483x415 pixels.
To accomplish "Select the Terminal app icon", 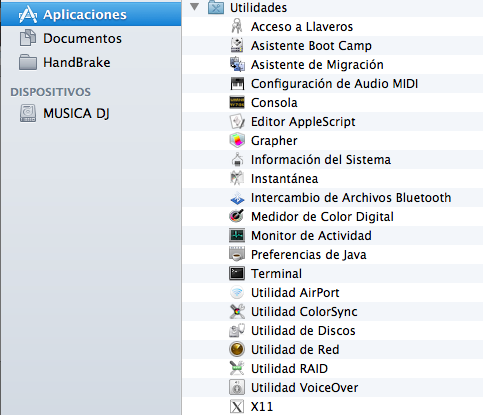I will (x=237, y=273).
